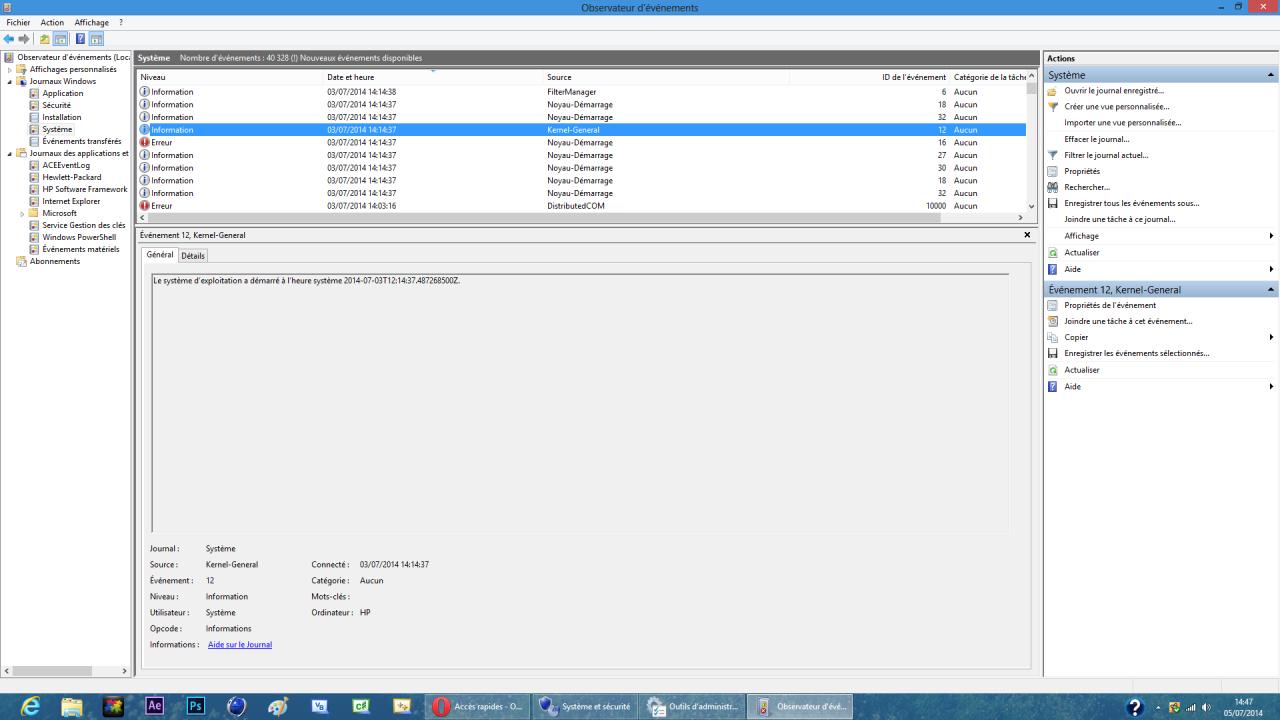Click Joindre une tâche à ce journal
The height and width of the screenshot is (720, 1280).
(1120, 219)
